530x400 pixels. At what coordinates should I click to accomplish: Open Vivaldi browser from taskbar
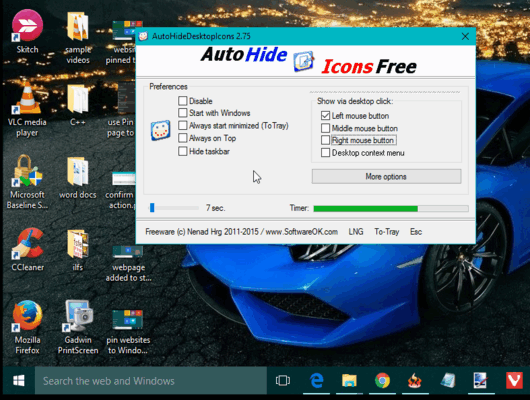[x=514, y=381]
